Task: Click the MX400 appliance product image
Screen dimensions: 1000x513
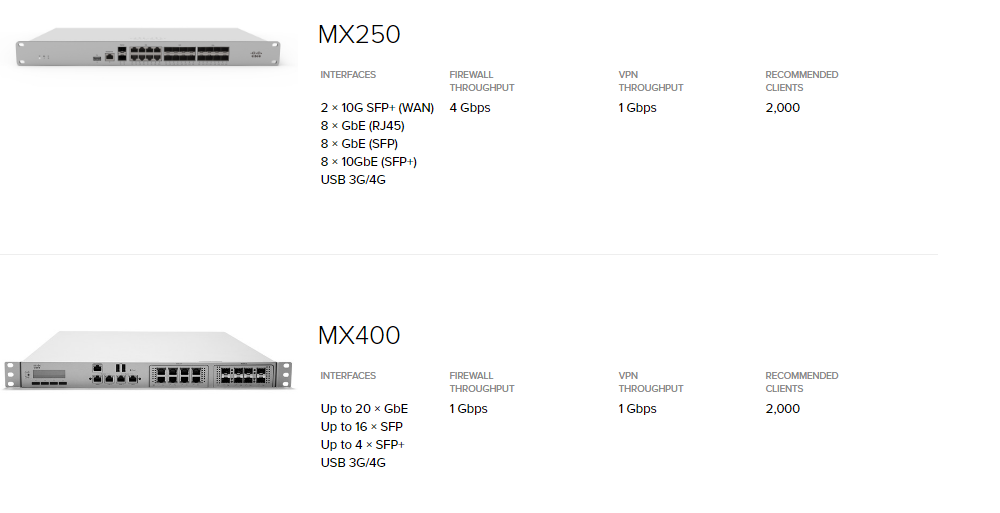Action: [x=148, y=360]
